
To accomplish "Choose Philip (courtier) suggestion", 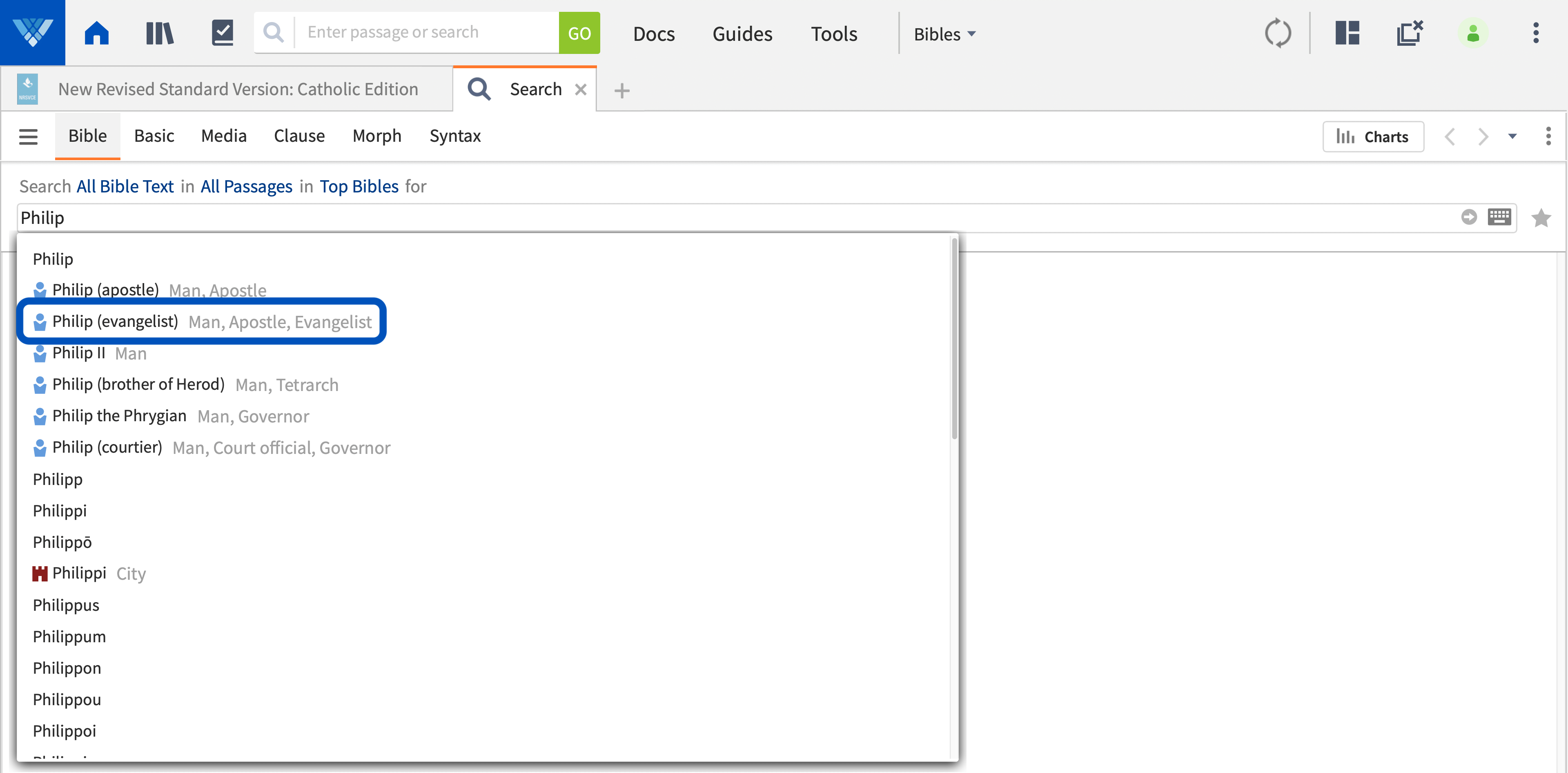I will tap(212, 448).
